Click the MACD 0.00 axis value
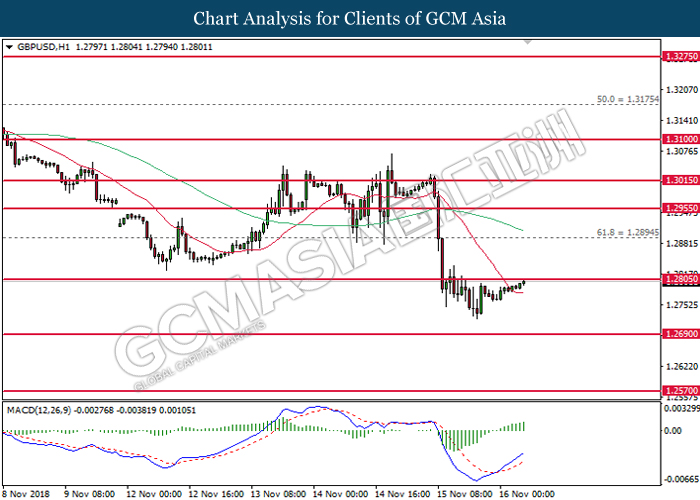700x500 pixels. pyautogui.click(x=673, y=430)
